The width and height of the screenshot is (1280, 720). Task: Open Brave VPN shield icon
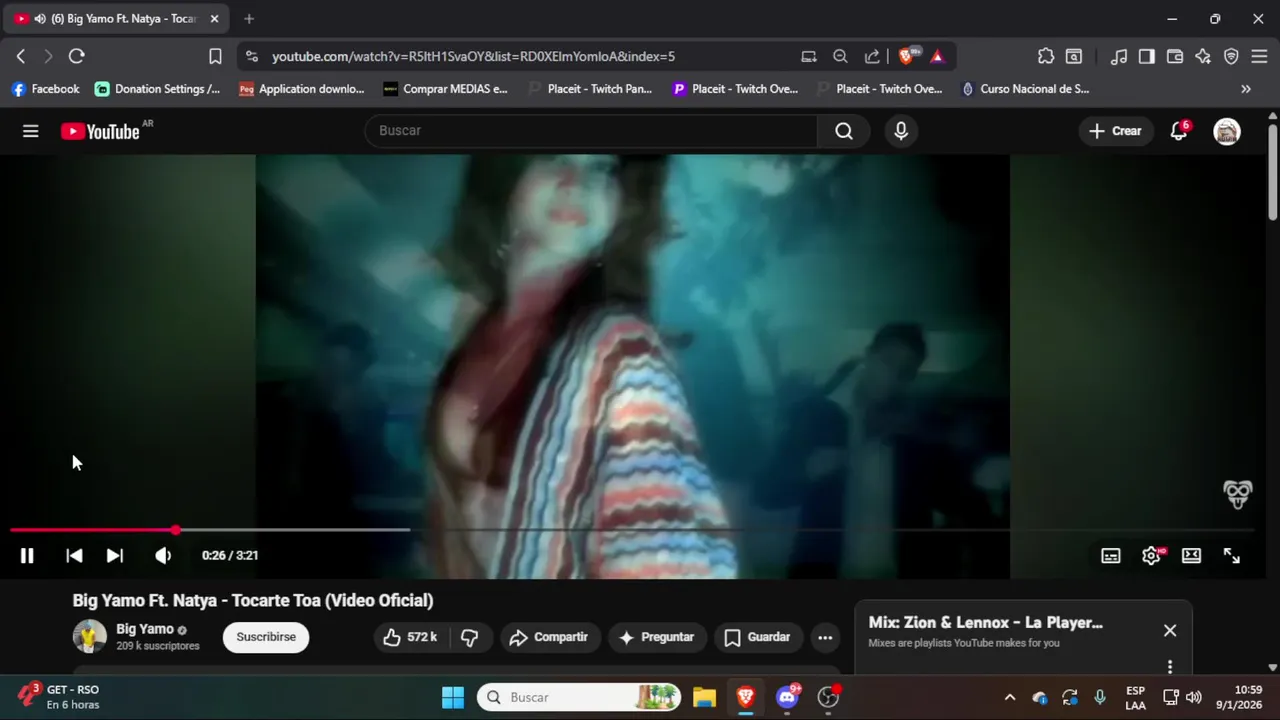1231,57
